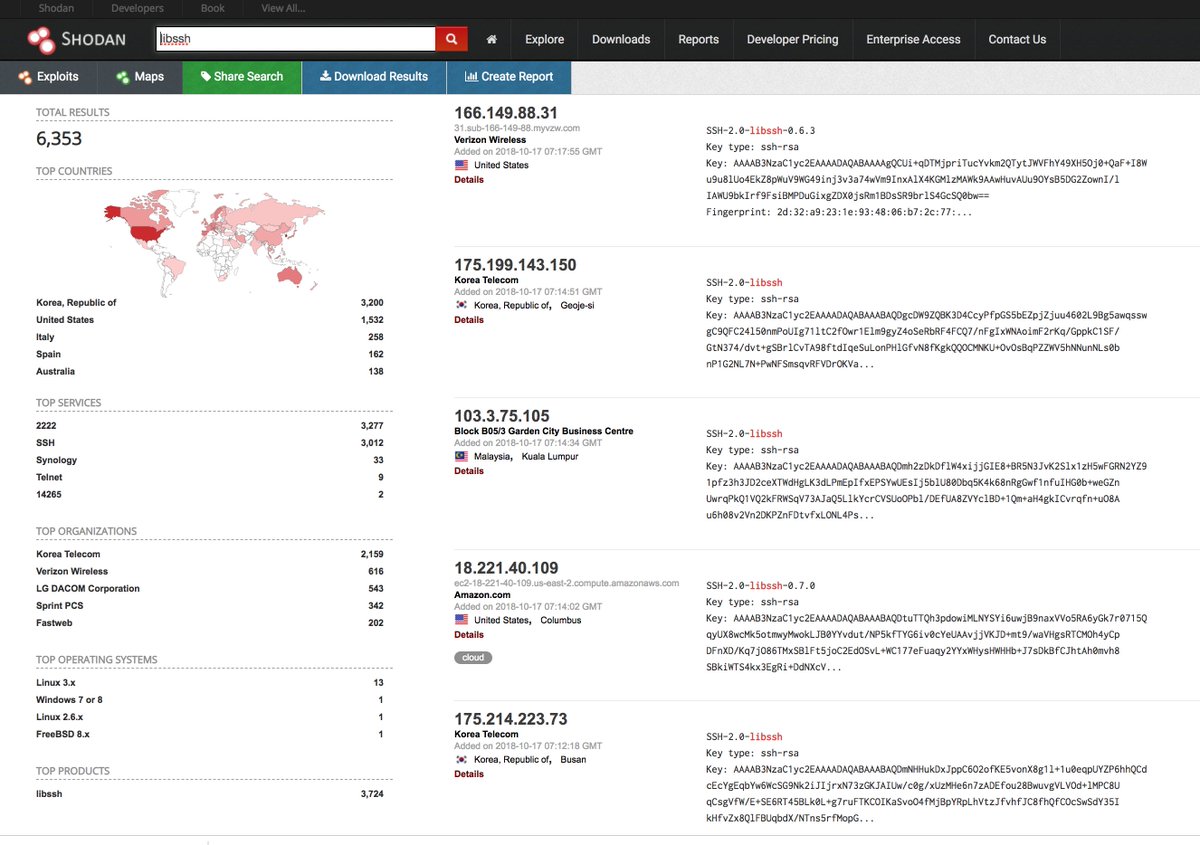Click Kuala Lumpur city link
The image size is (1200, 845).
[x=550, y=456]
